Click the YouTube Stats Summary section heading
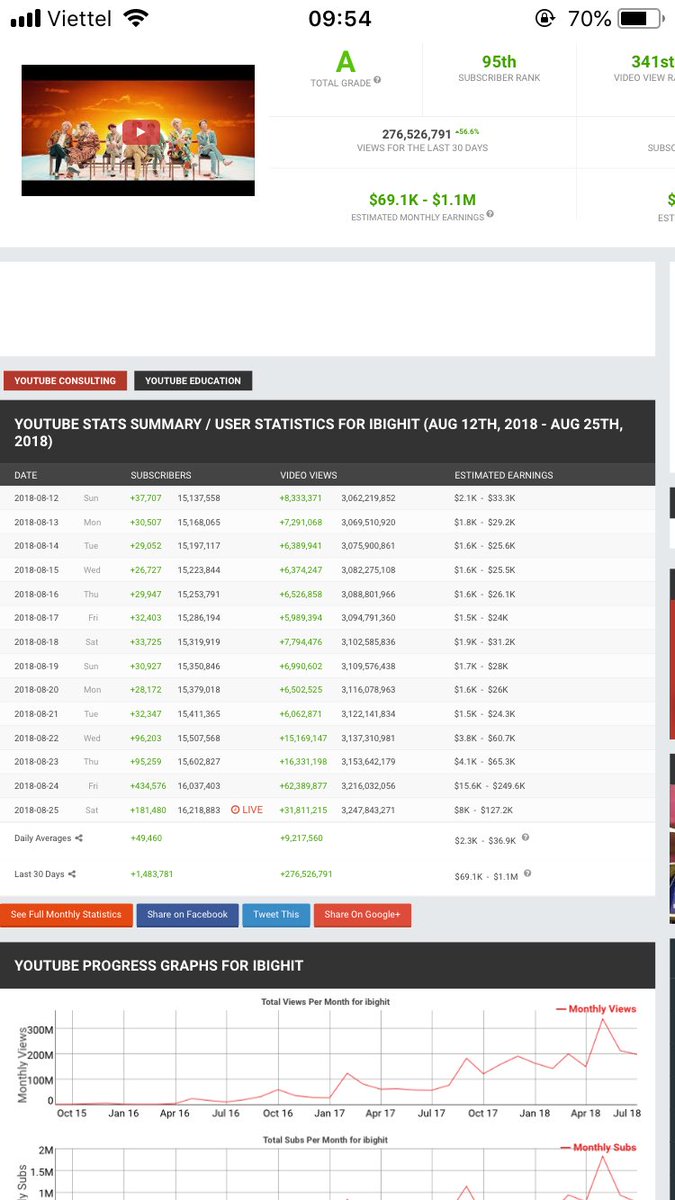The width and height of the screenshot is (675, 1200). [318, 432]
